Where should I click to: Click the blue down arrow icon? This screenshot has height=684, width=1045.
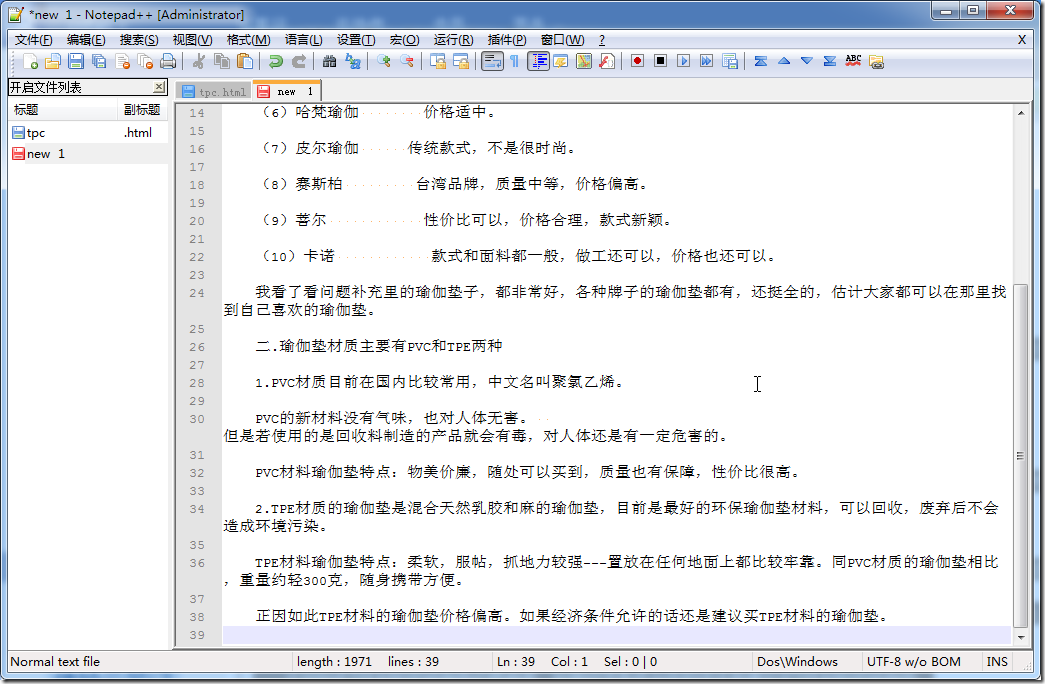pyautogui.click(x=806, y=61)
